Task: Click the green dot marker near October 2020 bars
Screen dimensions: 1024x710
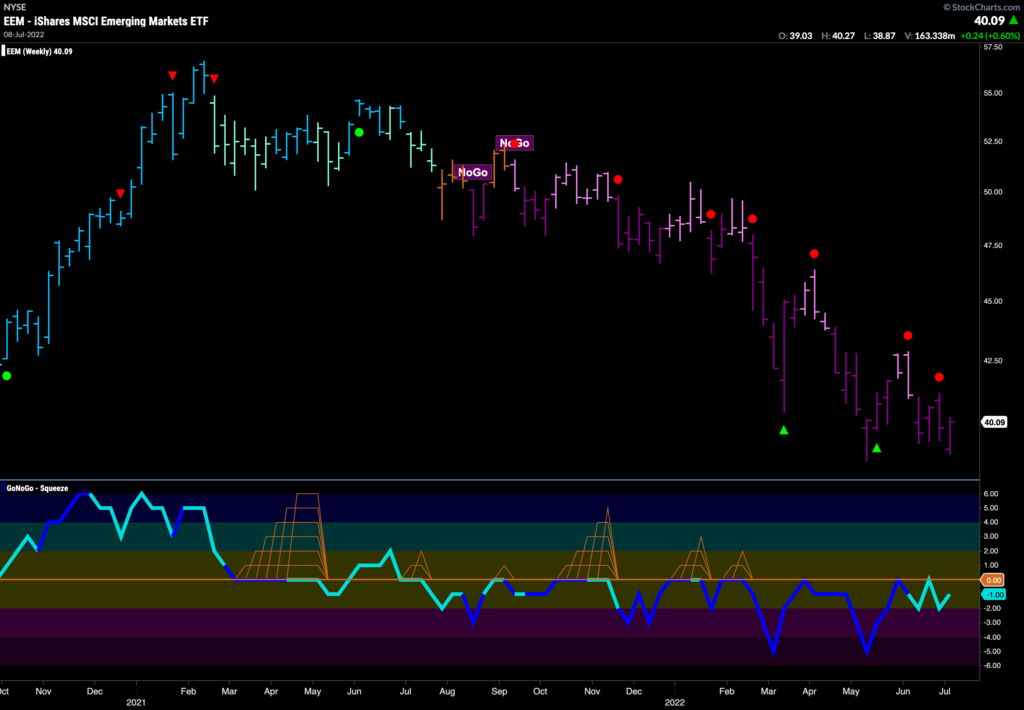Action: pyautogui.click(x=7, y=376)
